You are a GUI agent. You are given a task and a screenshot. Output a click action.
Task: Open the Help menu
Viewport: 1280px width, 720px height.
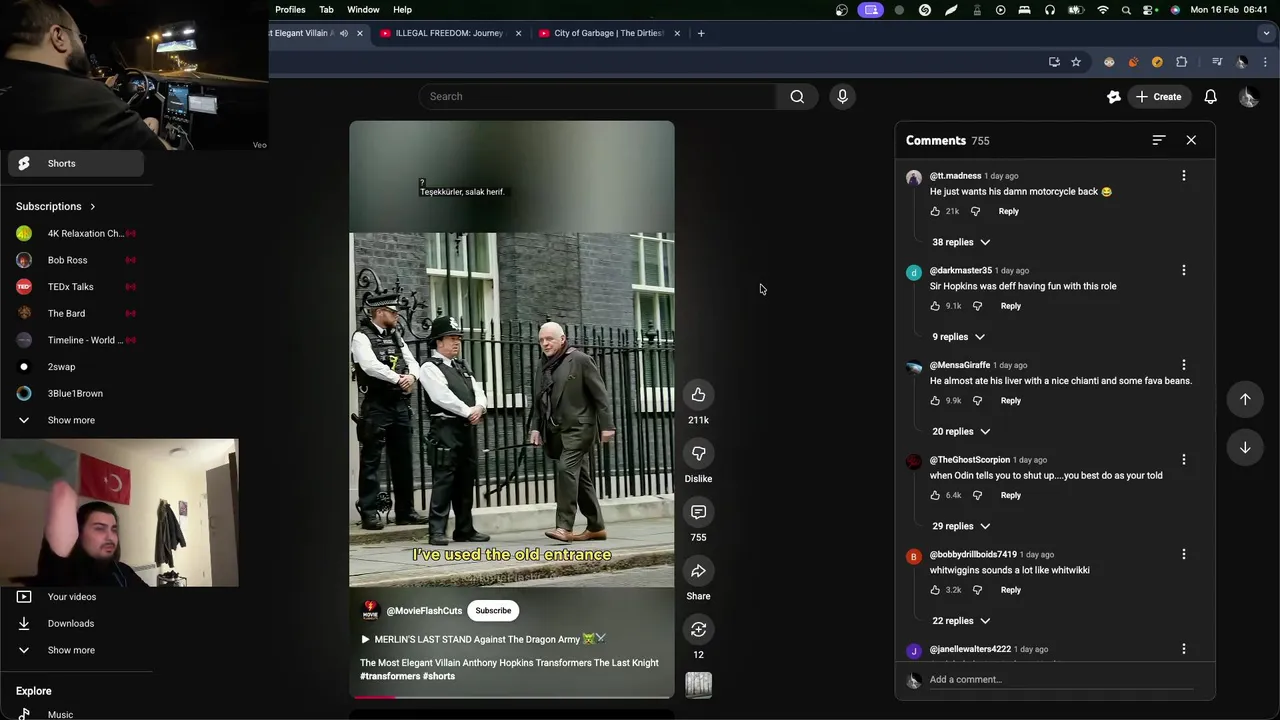click(402, 10)
